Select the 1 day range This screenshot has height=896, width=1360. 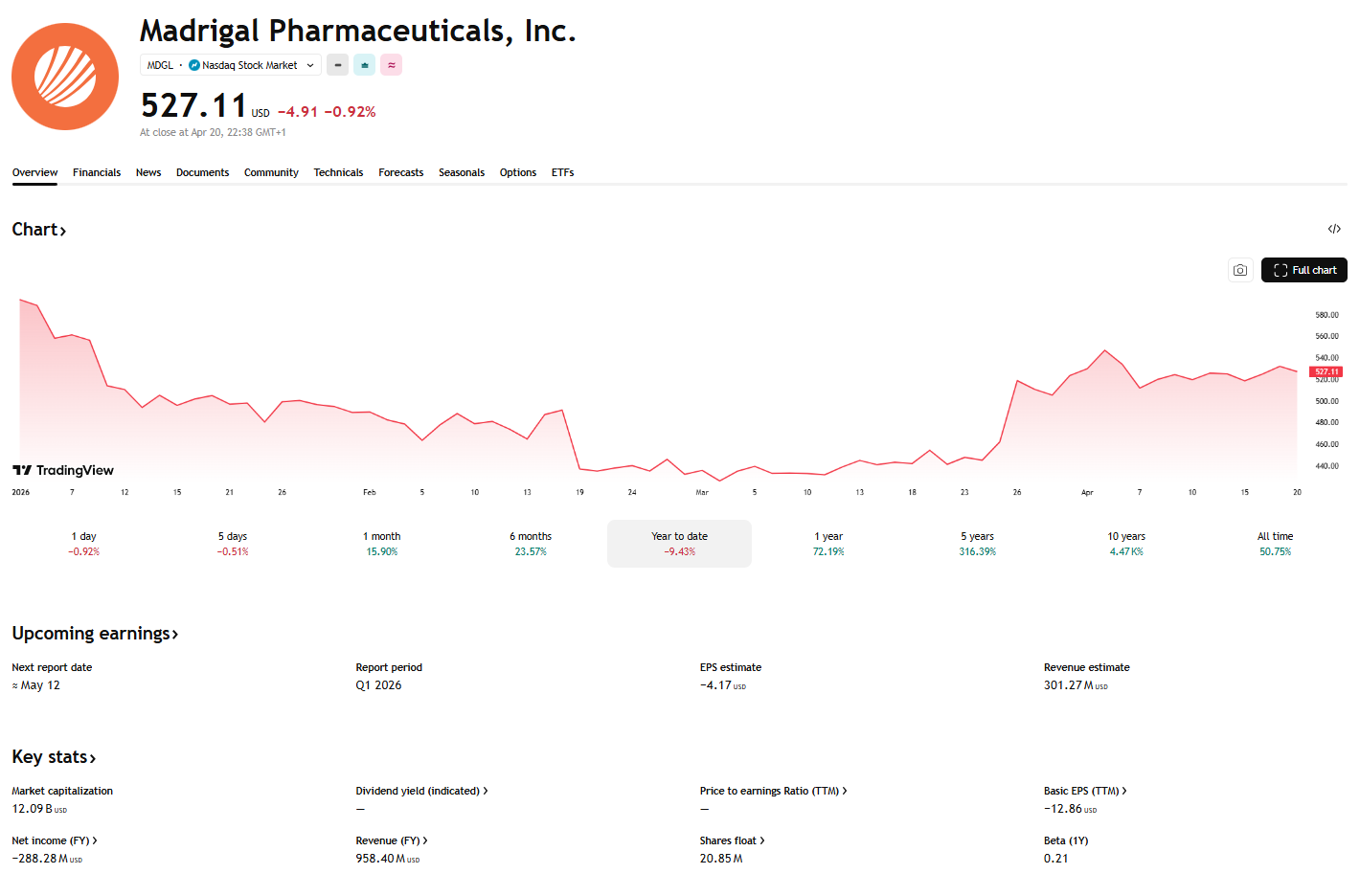point(83,544)
